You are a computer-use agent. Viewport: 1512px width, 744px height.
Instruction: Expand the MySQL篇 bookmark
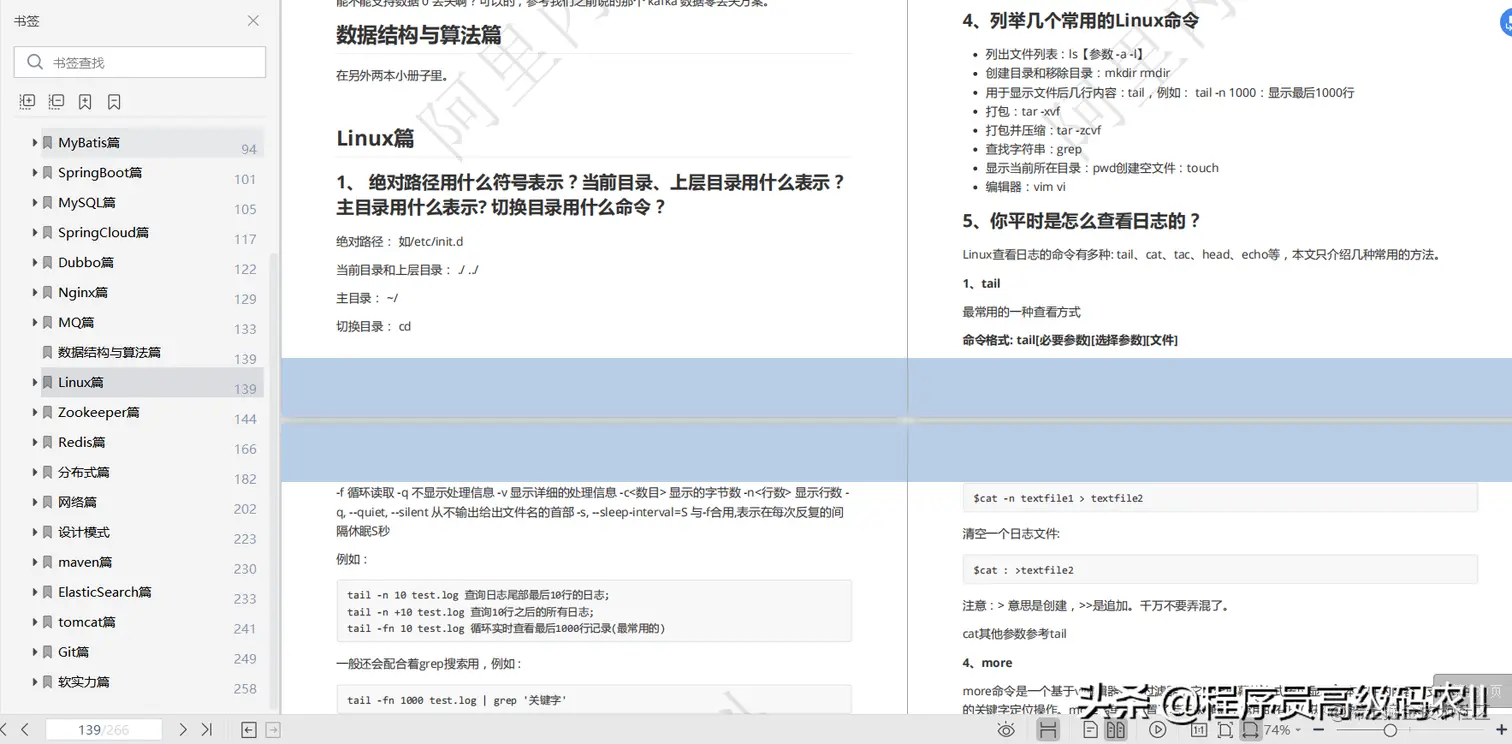coord(35,203)
